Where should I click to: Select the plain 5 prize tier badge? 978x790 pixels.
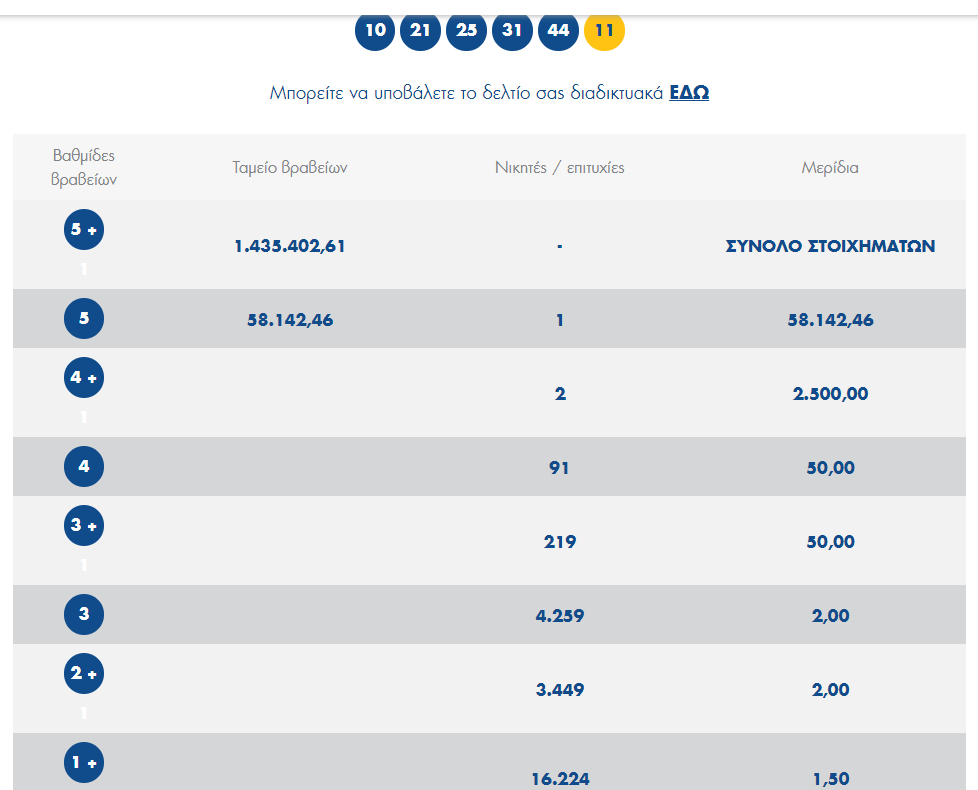click(x=84, y=319)
